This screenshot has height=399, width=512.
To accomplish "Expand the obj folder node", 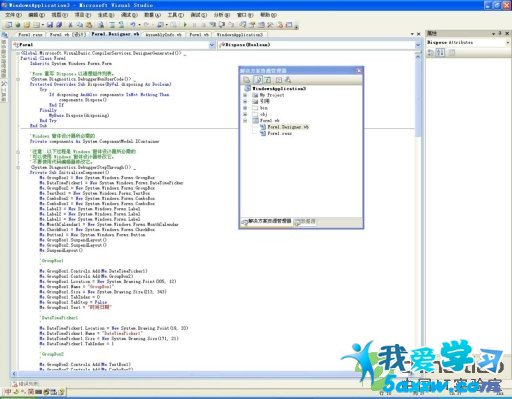I will (x=245, y=114).
